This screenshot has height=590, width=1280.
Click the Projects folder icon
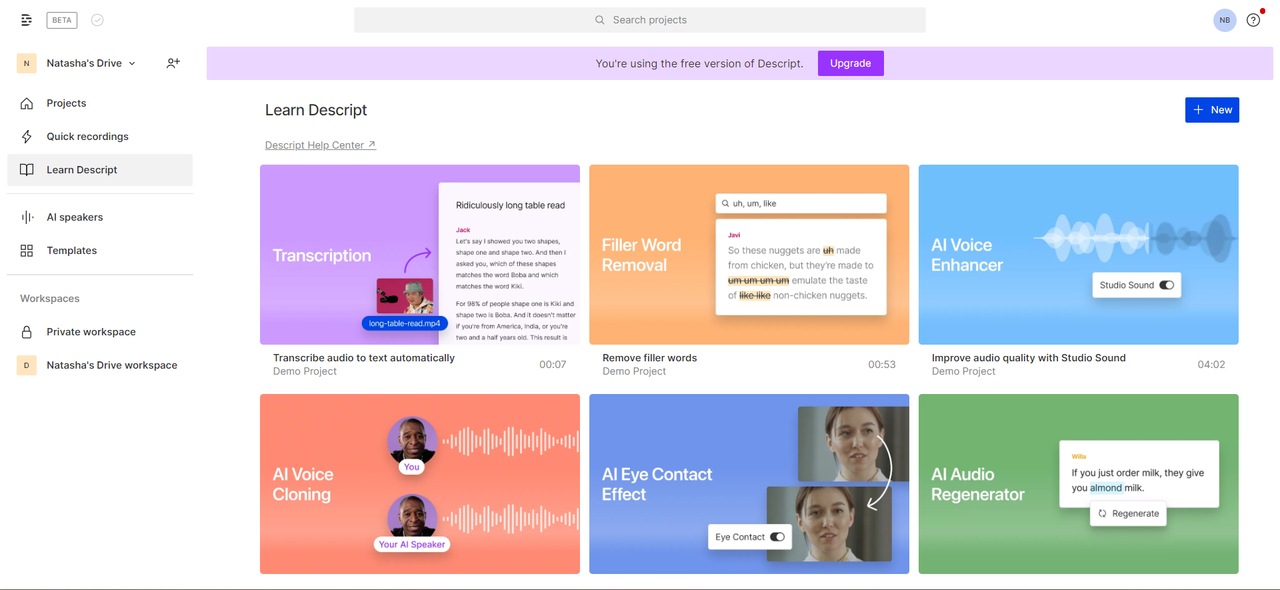pos(27,103)
